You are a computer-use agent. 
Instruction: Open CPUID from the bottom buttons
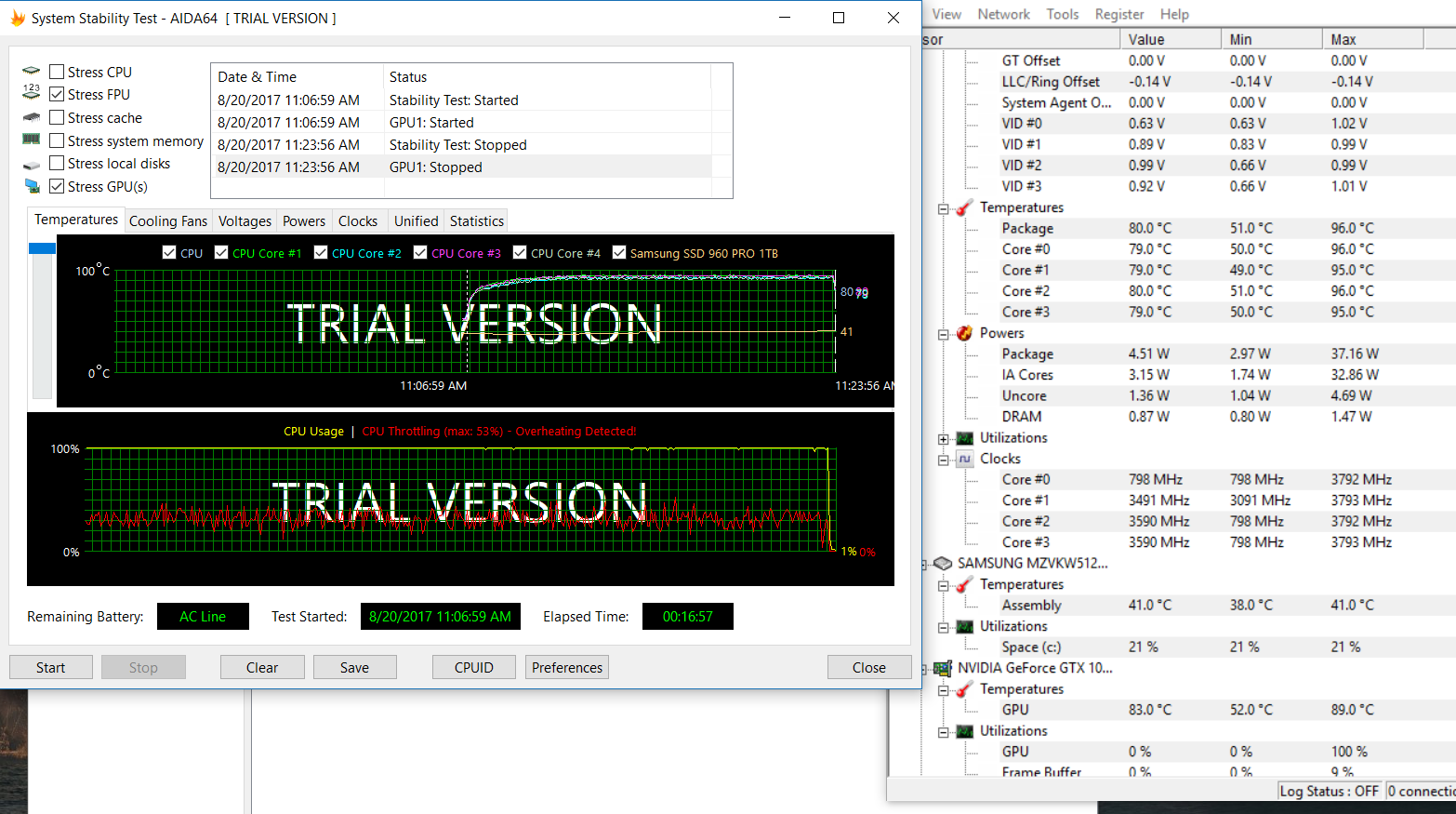(474, 667)
